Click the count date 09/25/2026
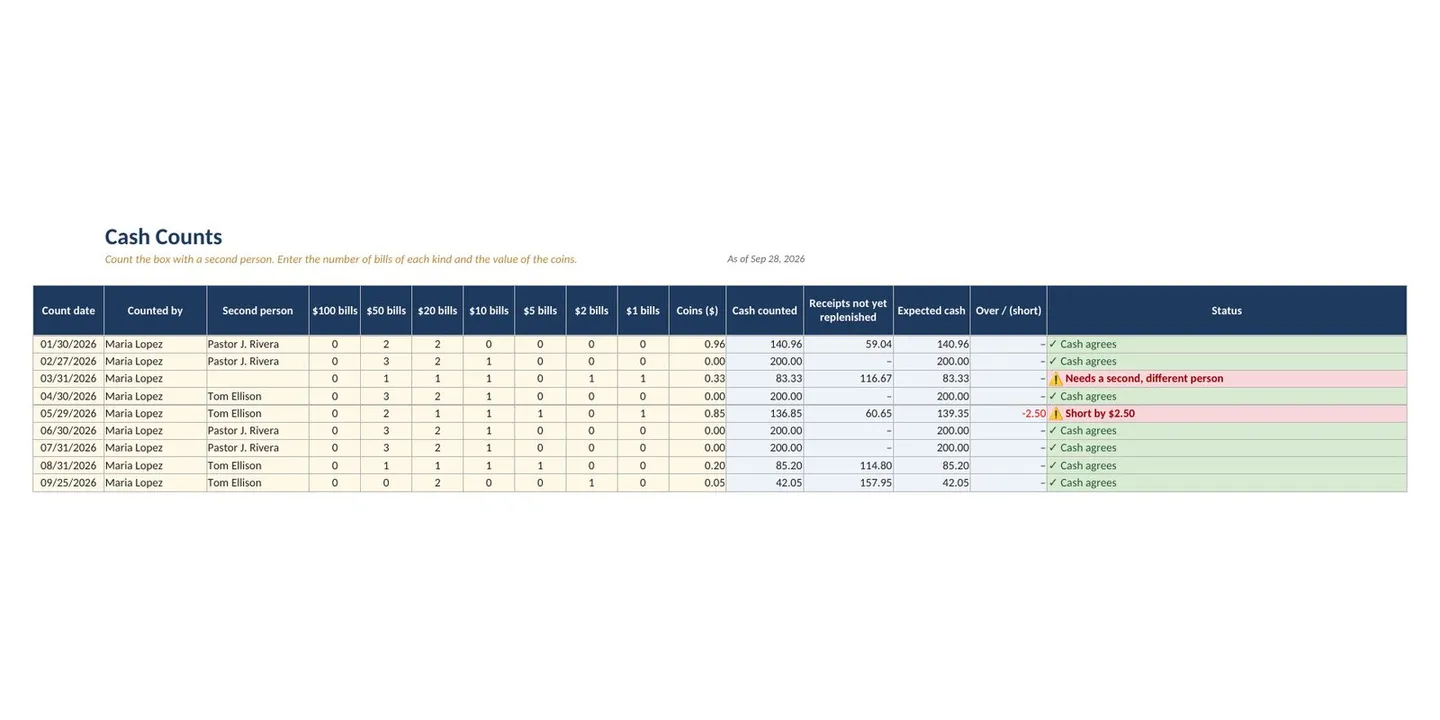This screenshot has height=720, width=1440. click(x=68, y=483)
